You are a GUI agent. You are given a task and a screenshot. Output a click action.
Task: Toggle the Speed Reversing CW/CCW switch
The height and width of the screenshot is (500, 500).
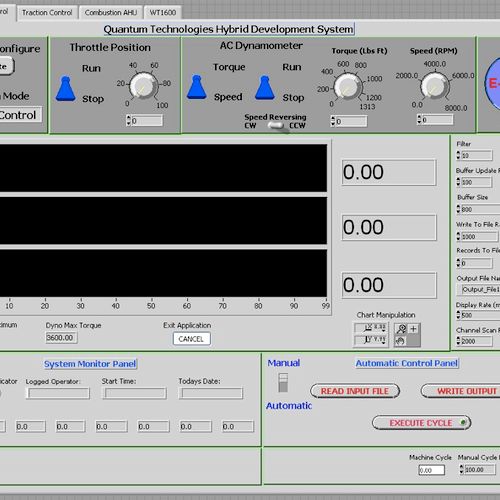(x=276, y=126)
